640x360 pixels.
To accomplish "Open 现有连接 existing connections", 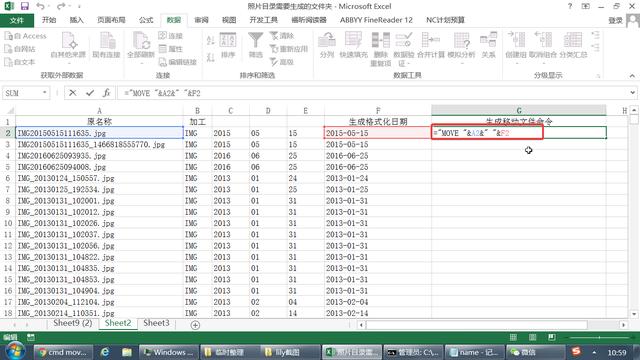I will point(106,45).
